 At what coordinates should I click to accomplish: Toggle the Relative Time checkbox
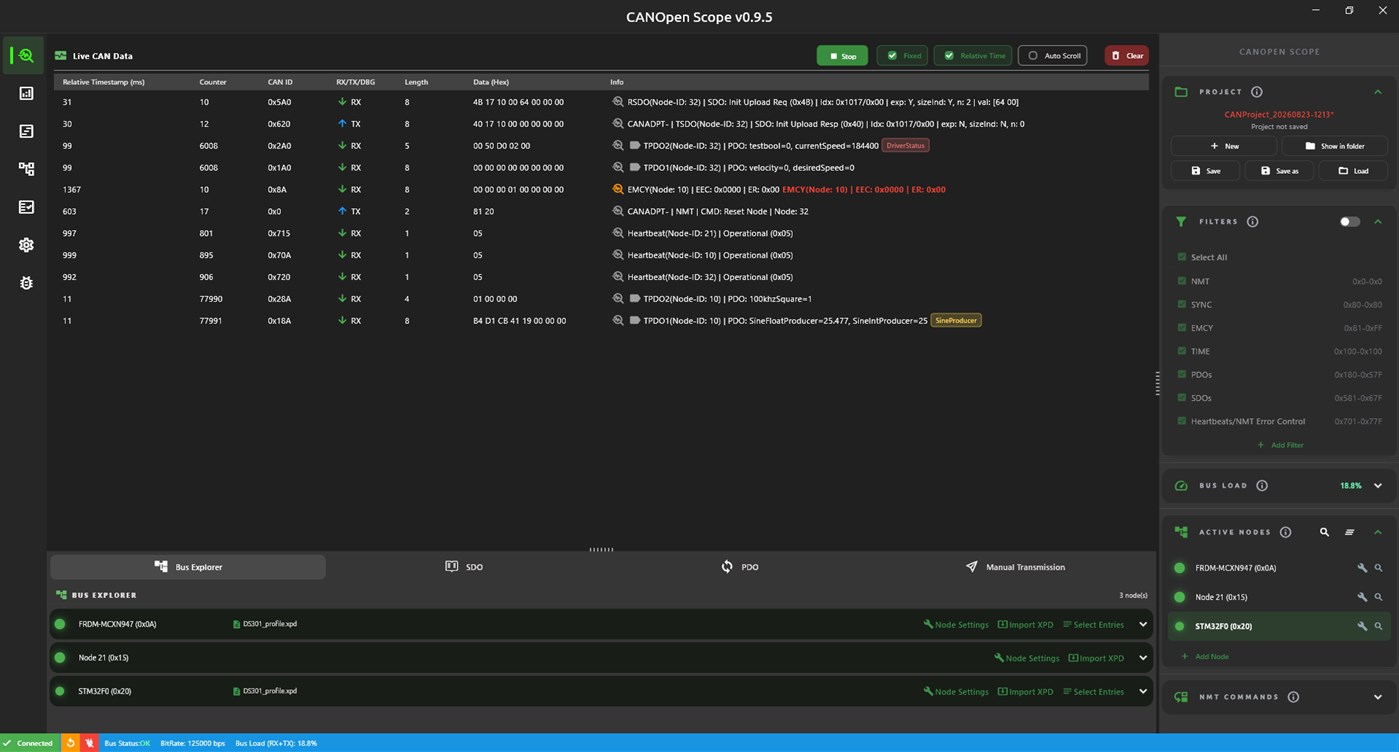pyautogui.click(x=973, y=56)
